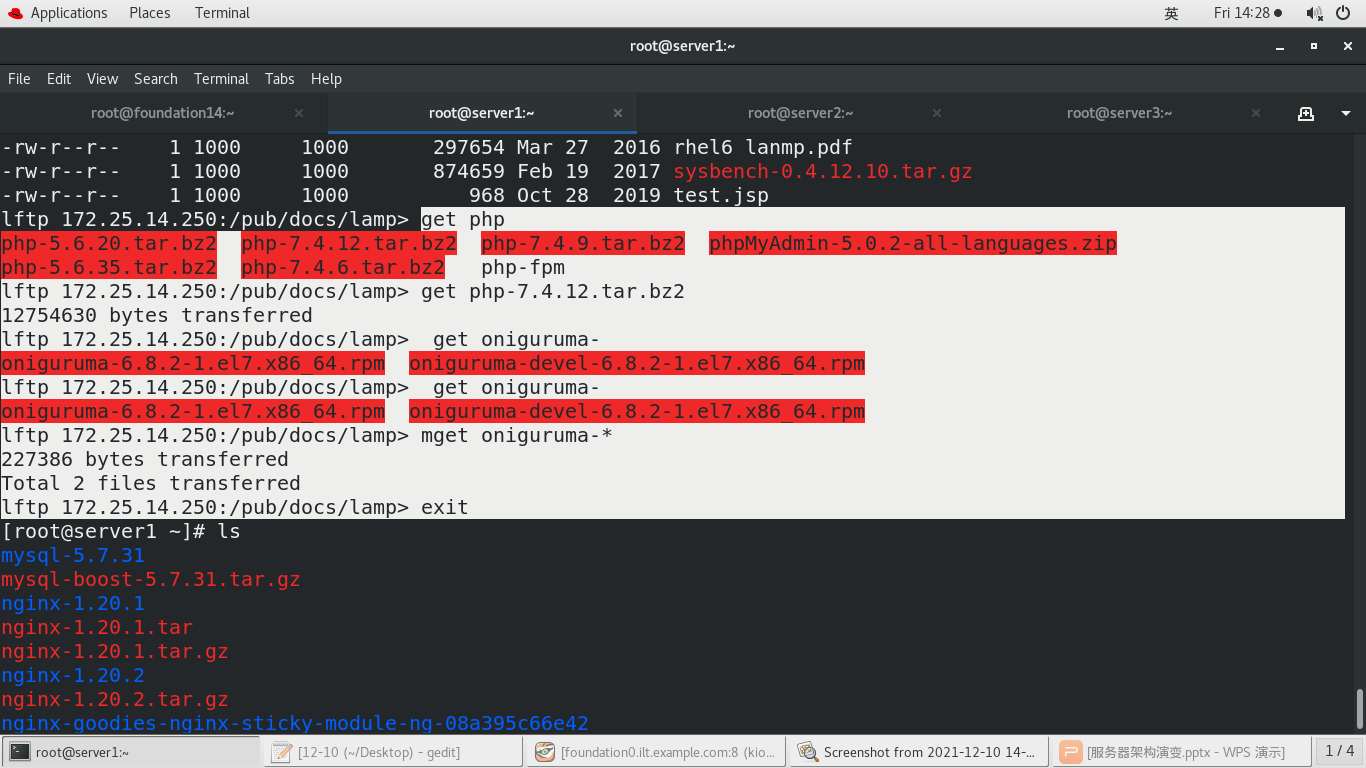The image size is (1366, 768).
Task: Click the nginx-1.20.2 directory name
Action: point(73,675)
